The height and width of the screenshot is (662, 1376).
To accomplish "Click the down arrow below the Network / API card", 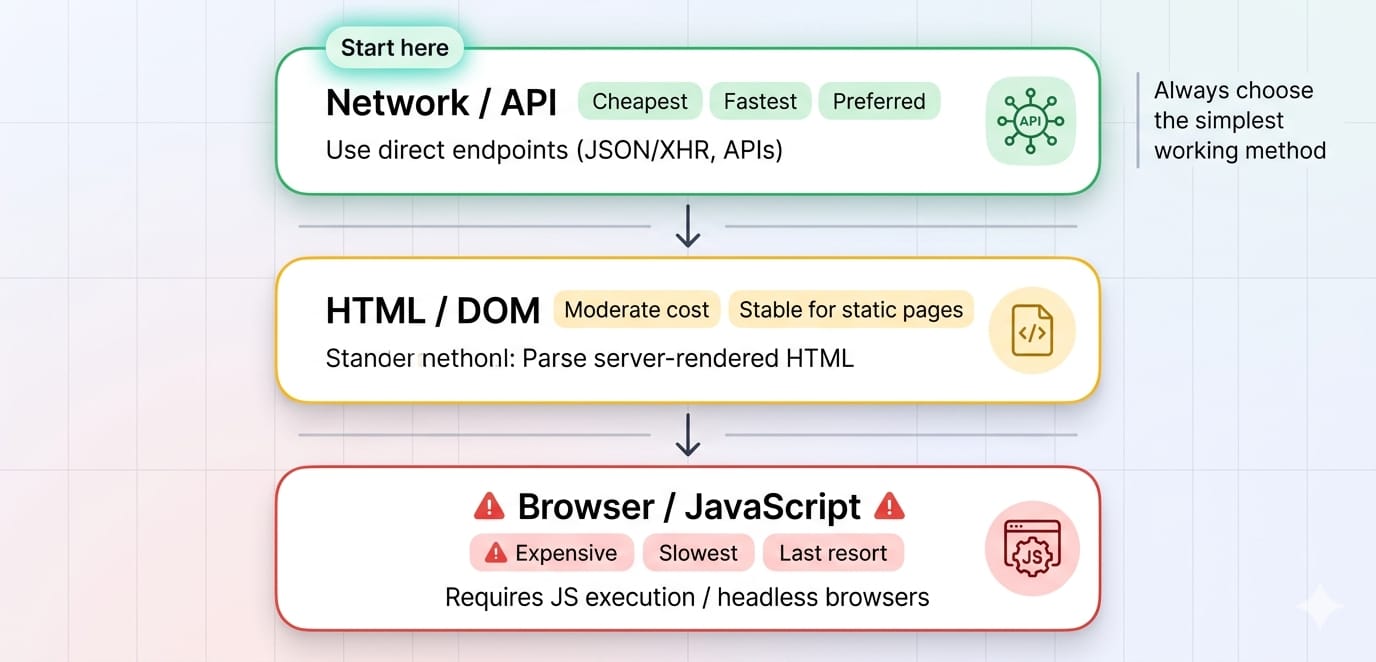I will point(687,227).
